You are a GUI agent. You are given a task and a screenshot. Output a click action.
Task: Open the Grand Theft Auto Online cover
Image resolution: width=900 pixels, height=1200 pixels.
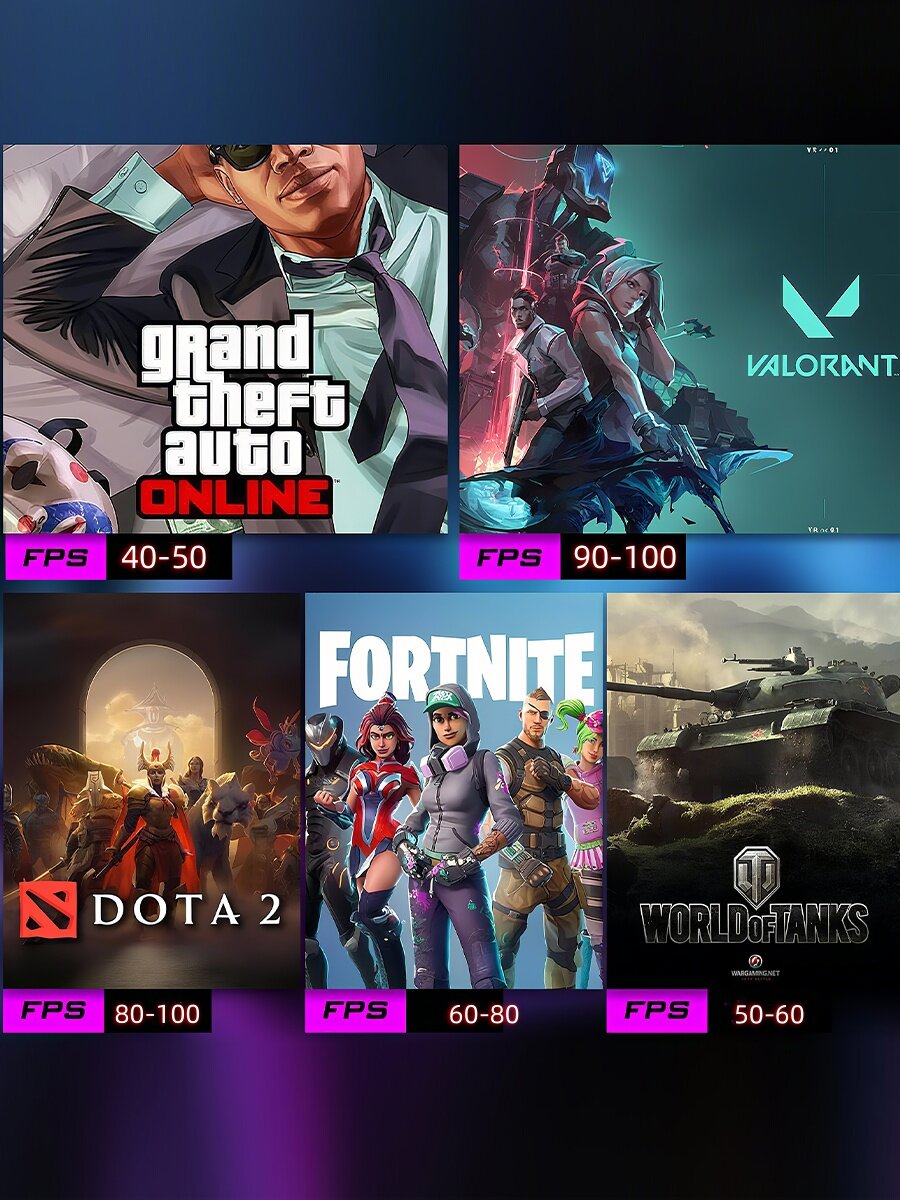pyautogui.click(x=225, y=339)
